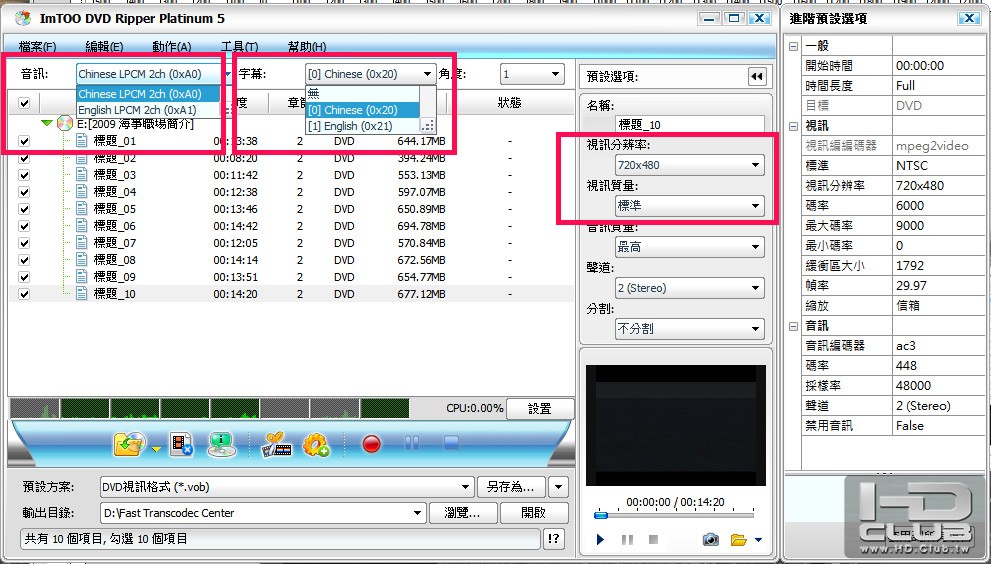Open the DVD info toolbar icon
Image resolution: width=991 pixels, height=564 pixels.
tap(222, 444)
